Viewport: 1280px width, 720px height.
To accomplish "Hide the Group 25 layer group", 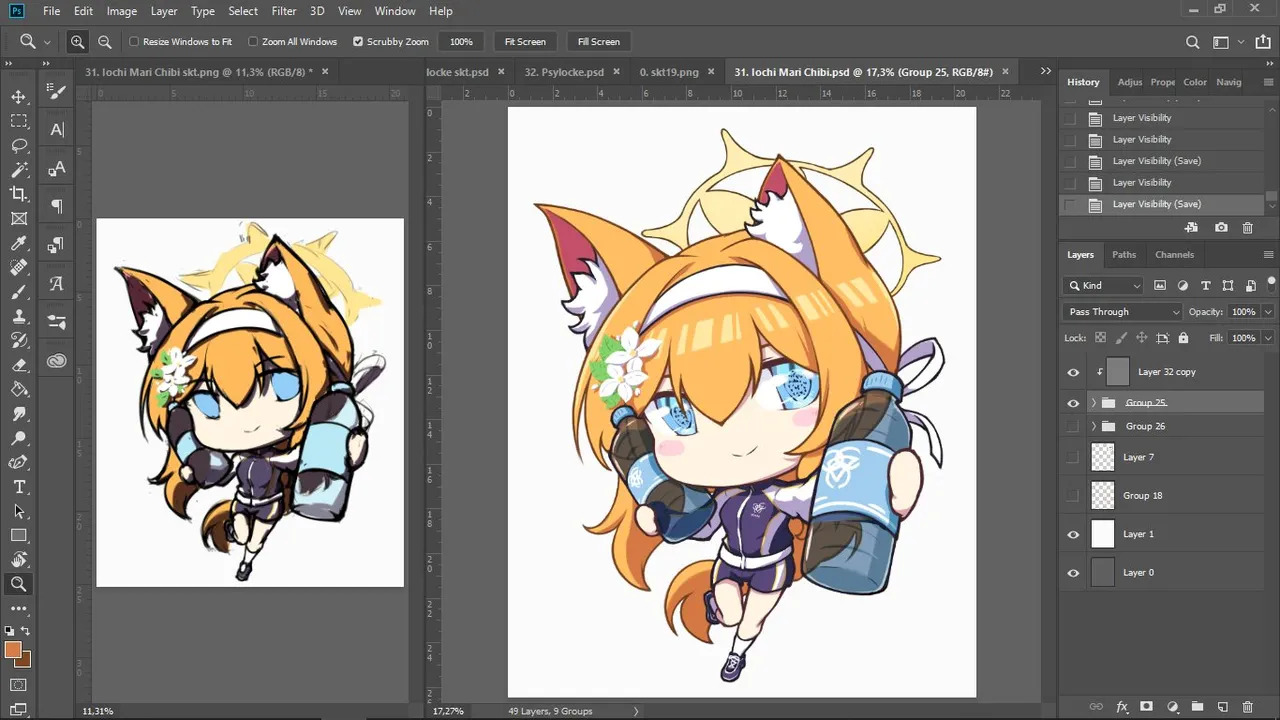I will [x=1073, y=403].
